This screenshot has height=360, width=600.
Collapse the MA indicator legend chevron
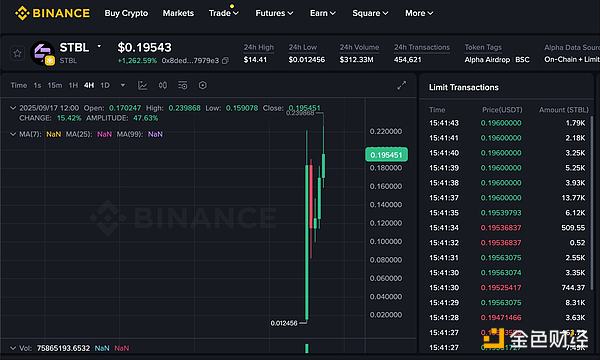pos(13,134)
